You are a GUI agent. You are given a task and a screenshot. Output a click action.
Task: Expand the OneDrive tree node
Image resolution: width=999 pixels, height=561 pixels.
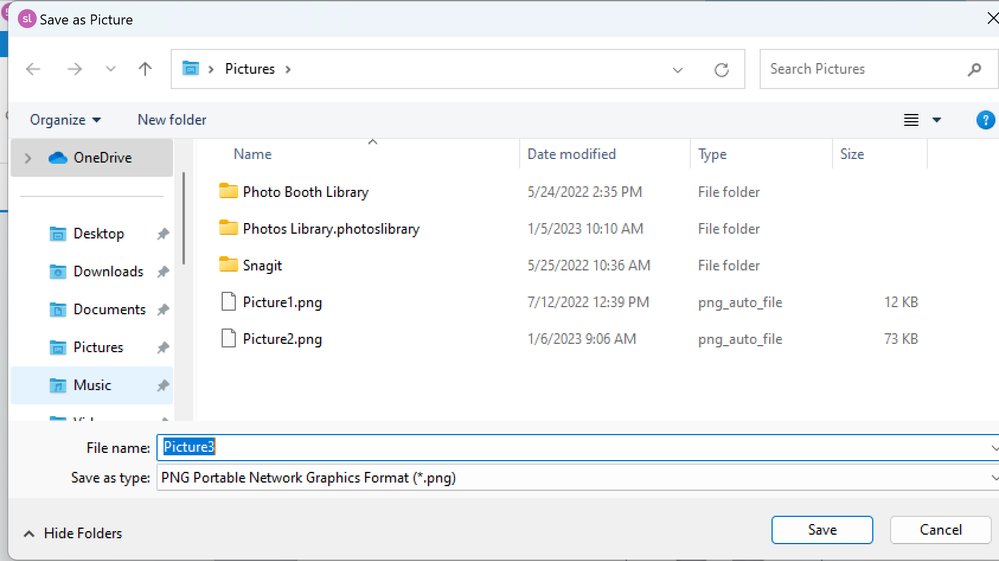28,158
